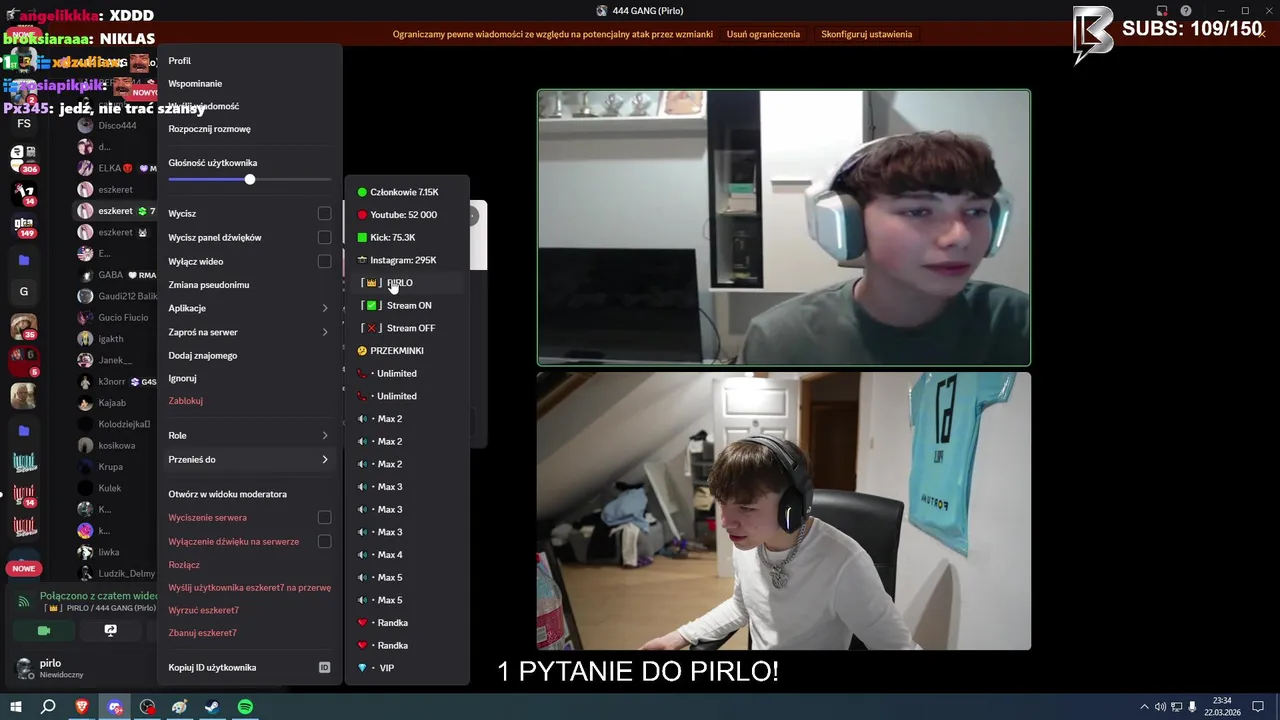The height and width of the screenshot is (720, 1280).
Task: Open the G server icon
Action: [24, 292]
